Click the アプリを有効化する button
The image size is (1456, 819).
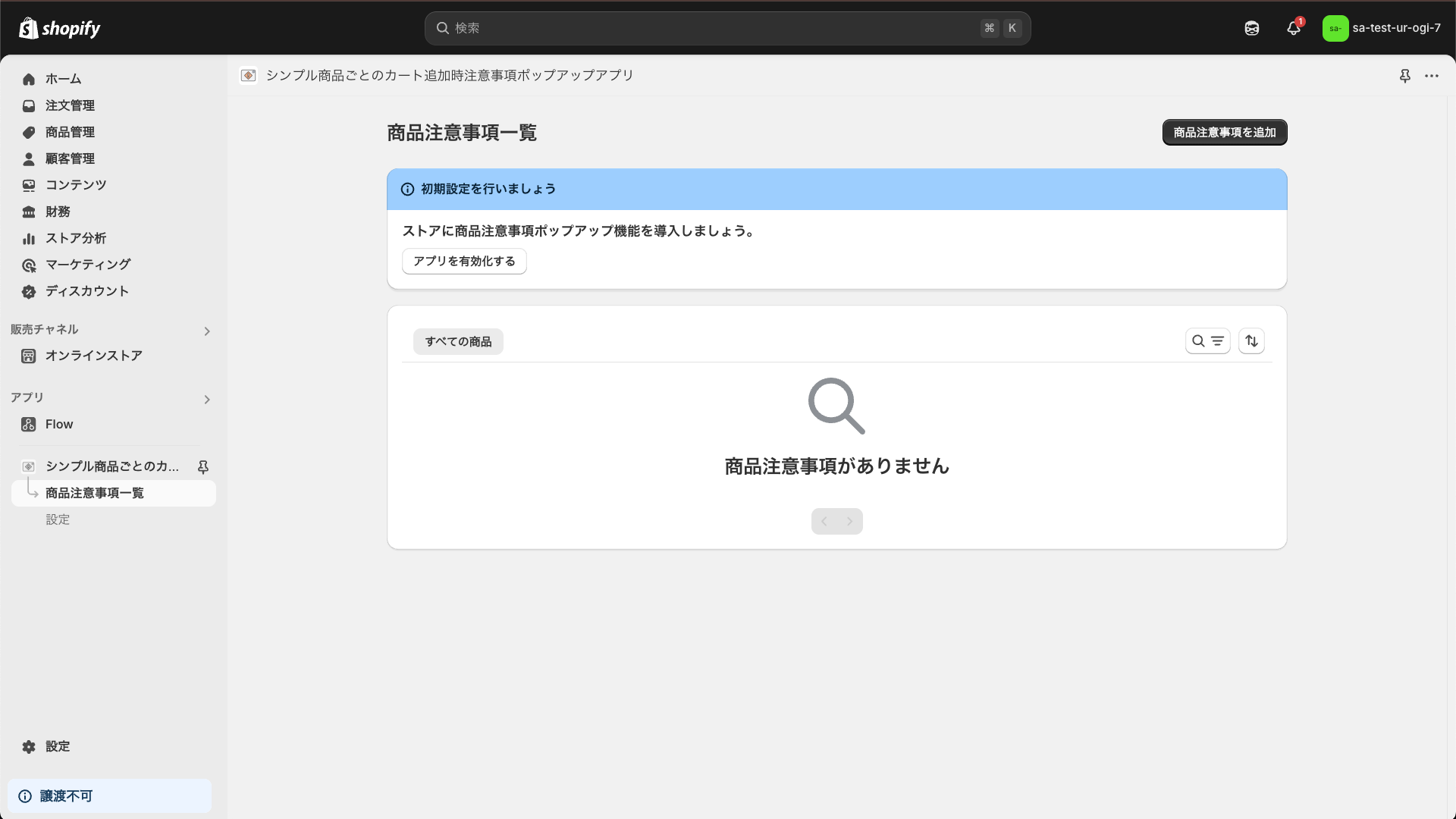464,261
